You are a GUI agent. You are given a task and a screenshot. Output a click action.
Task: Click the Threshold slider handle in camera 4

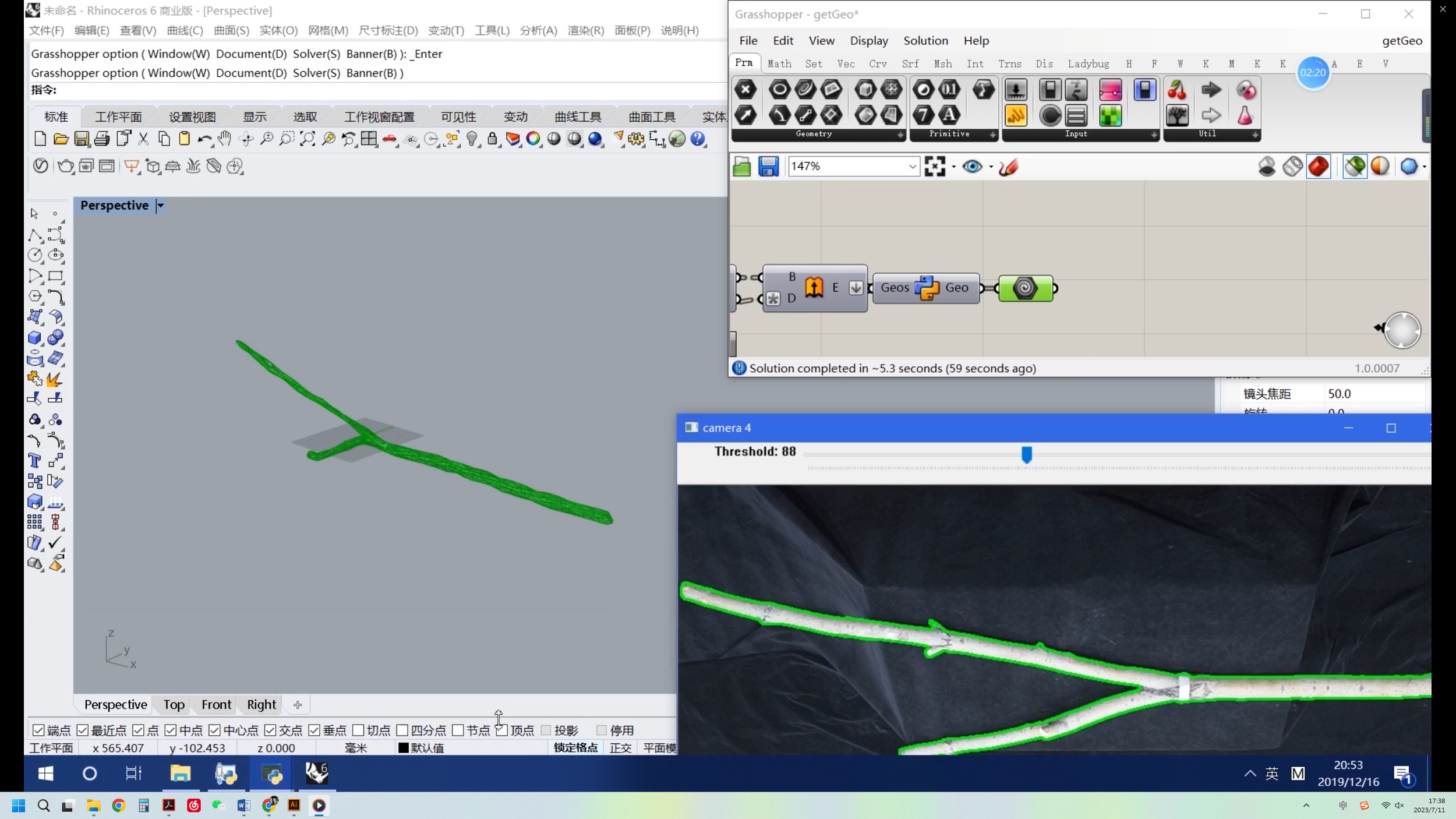tap(1027, 454)
